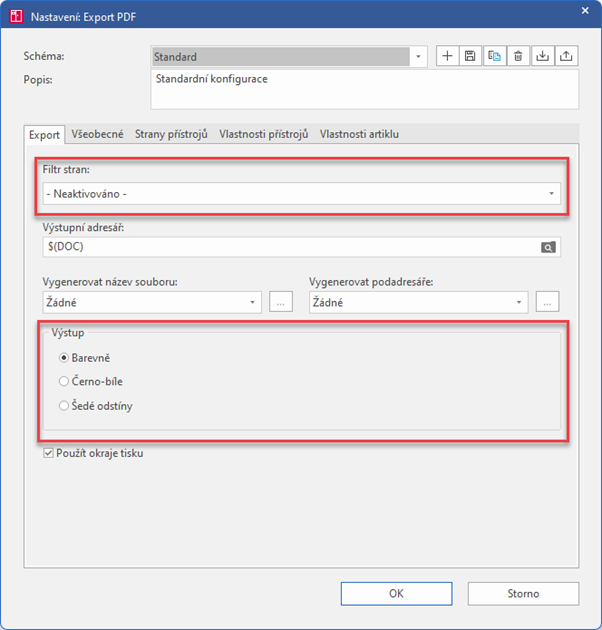
Task: Copy the scheme using the duplicate icon
Action: click(x=494, y=57)
